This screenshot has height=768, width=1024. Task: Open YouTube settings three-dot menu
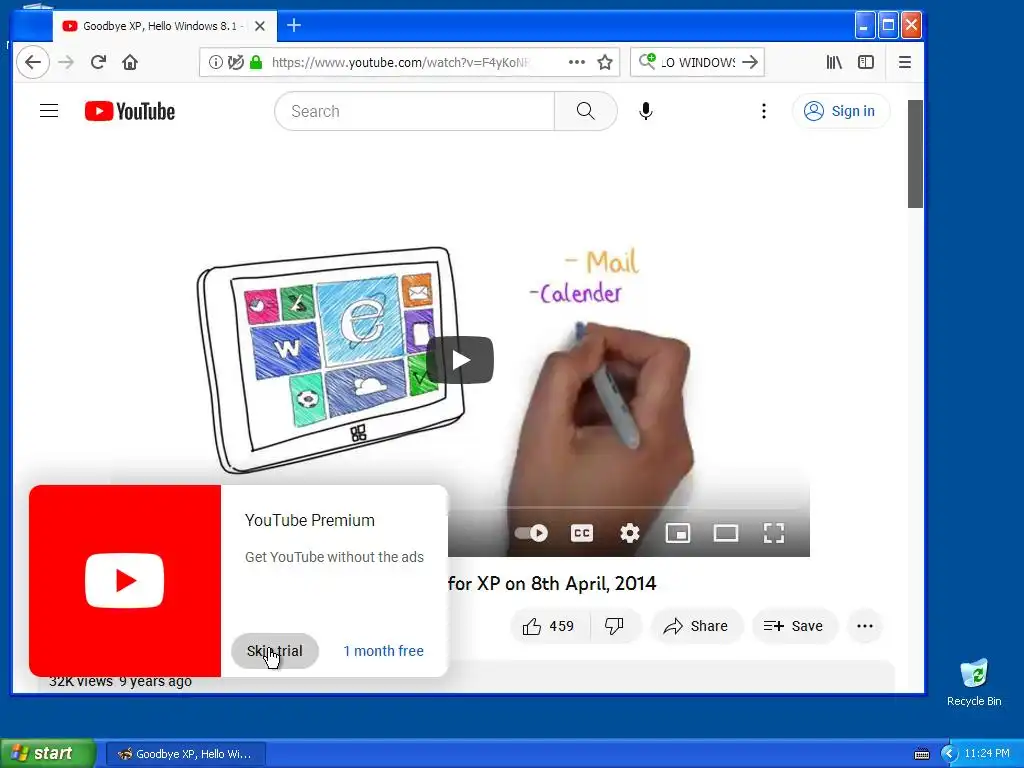click(x=763, y=111)
